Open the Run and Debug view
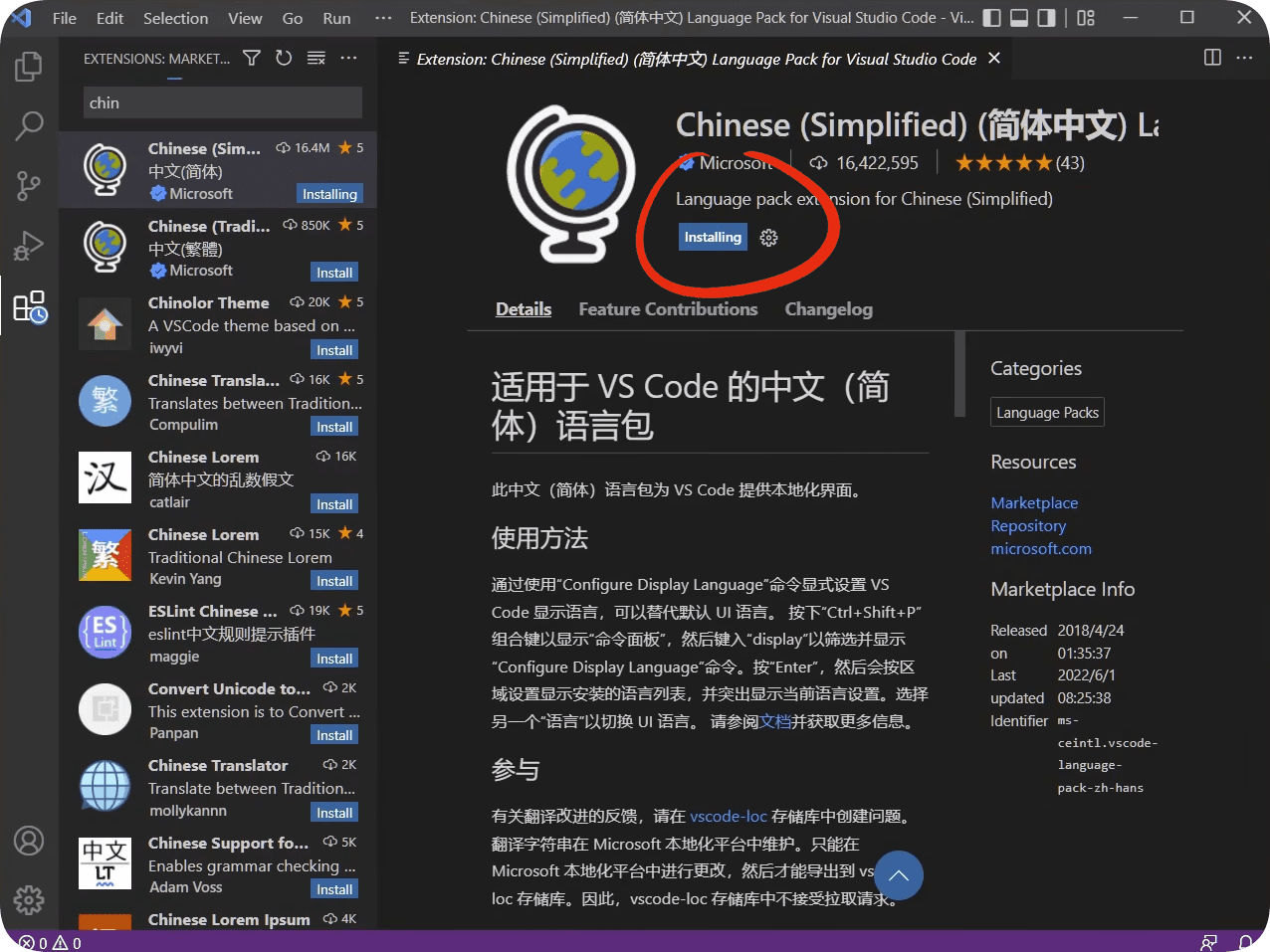 tap(29, 245)
